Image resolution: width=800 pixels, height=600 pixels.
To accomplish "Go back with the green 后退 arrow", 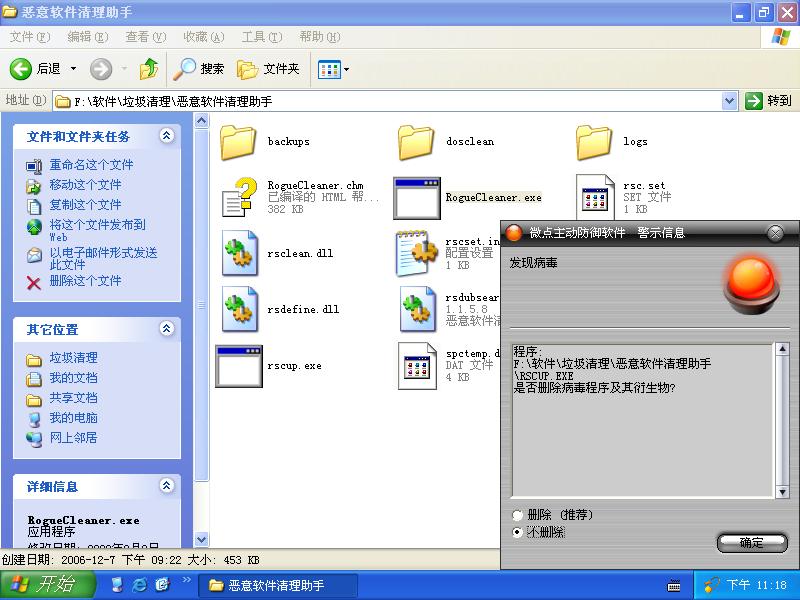I will click(20, 69).
